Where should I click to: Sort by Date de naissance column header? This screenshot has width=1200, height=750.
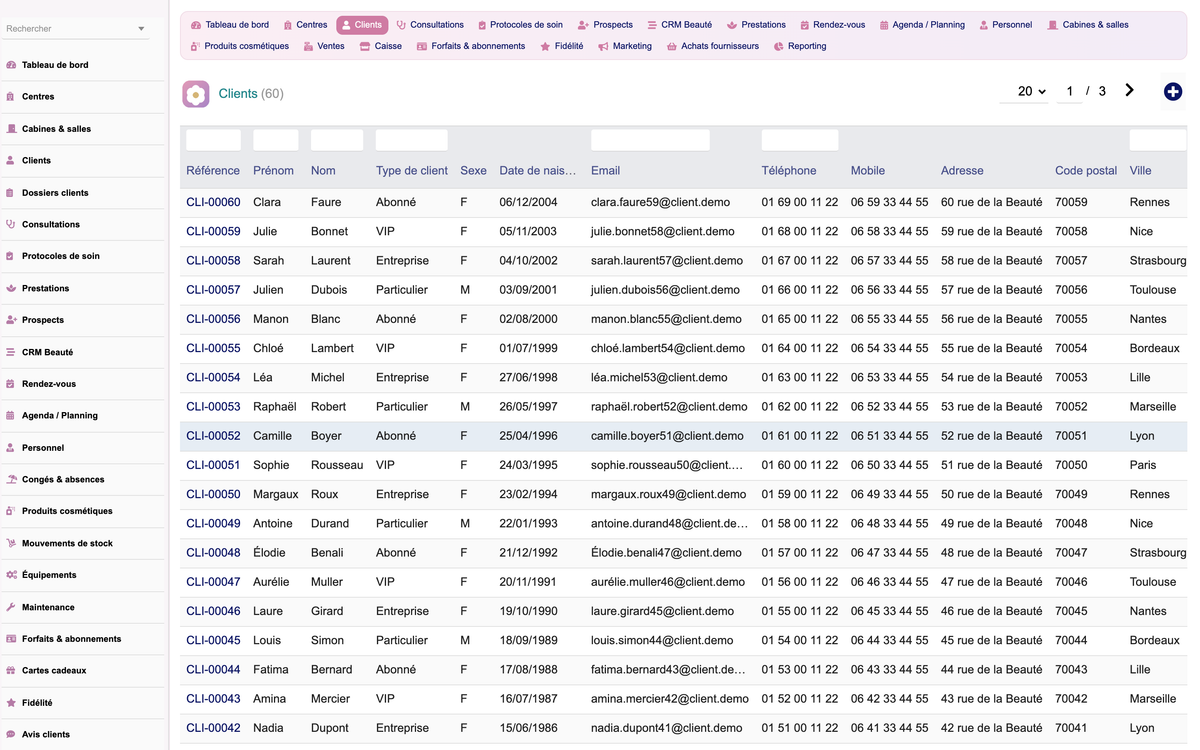(538, 171)
